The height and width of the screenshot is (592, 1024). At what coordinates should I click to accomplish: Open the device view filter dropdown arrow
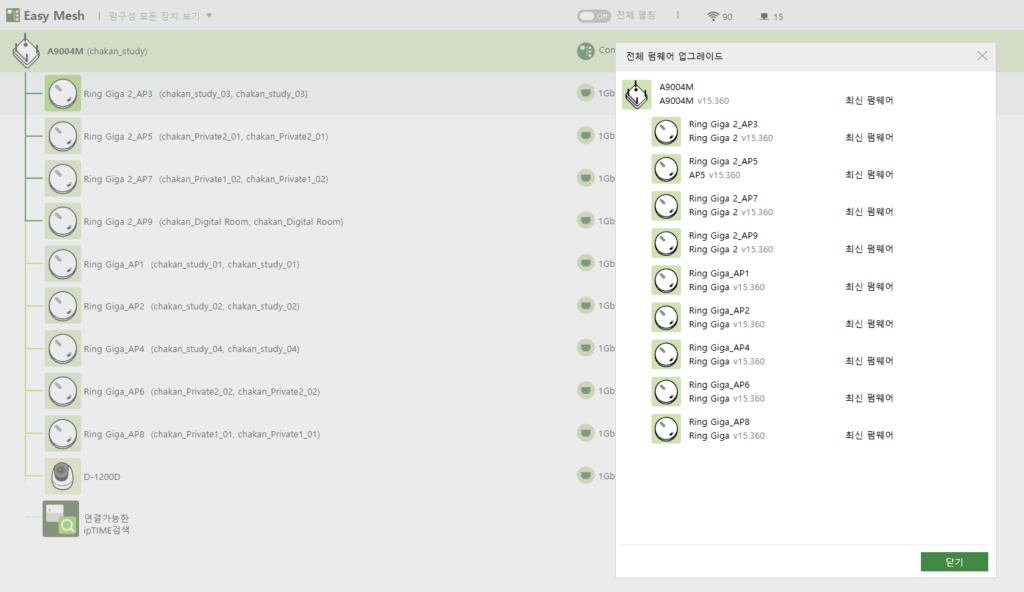(x=209, y=16)
